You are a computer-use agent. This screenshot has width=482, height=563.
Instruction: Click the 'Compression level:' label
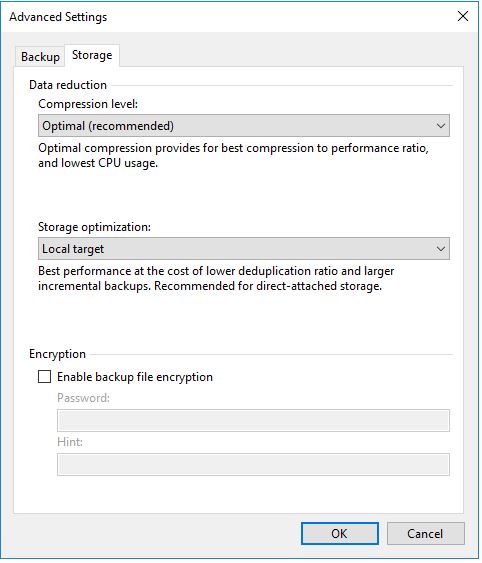[x=88, y=104]
